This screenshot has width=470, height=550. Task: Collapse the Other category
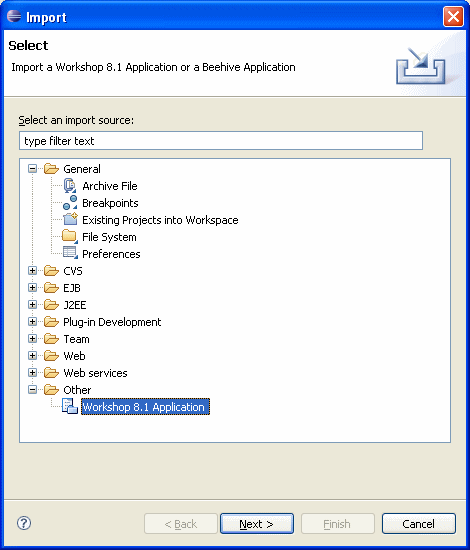click(32, 390)
